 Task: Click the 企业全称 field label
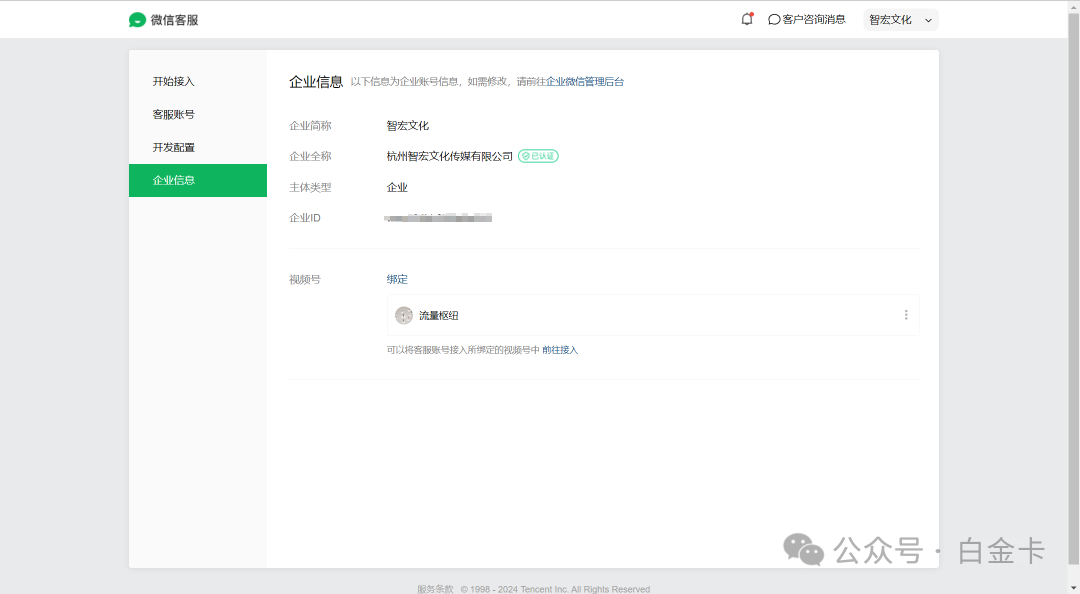(310, 156)
